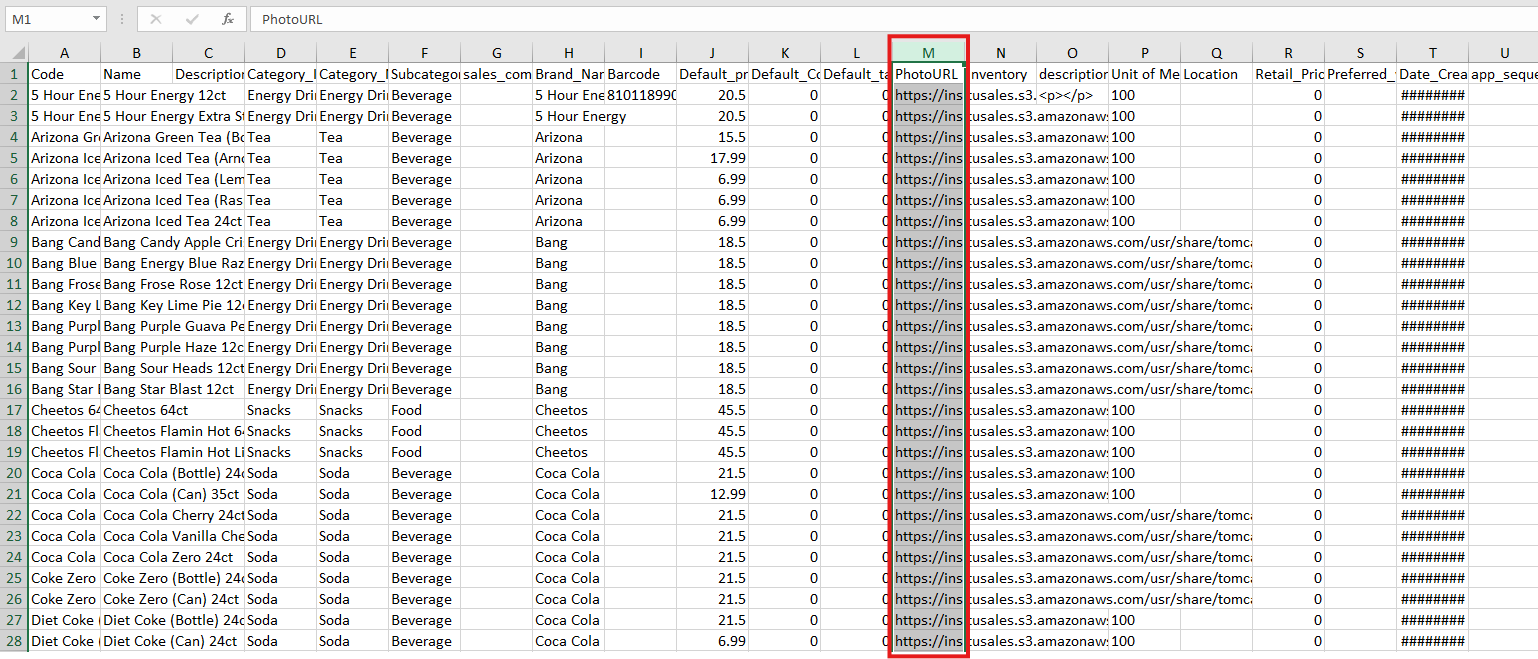
Task: Click 'Arizona' brand cell in row 6
Action: coord(569,179)
